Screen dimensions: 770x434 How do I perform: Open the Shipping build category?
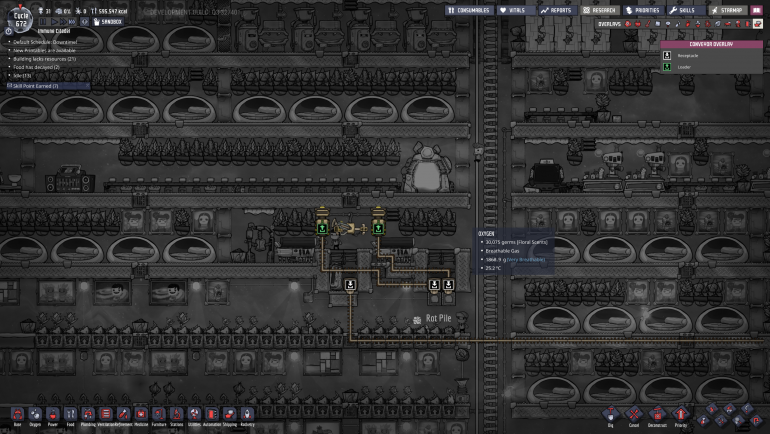coord(230,415)
